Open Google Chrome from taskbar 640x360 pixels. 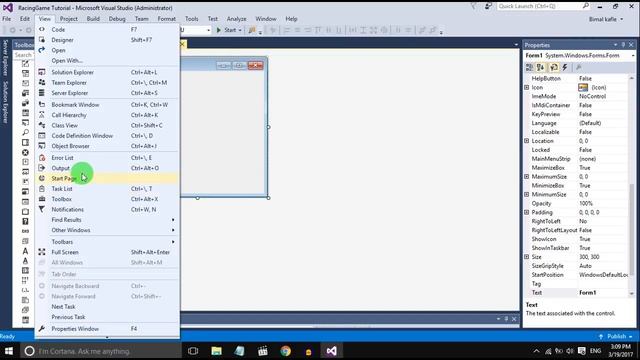(x=285, y=351)
